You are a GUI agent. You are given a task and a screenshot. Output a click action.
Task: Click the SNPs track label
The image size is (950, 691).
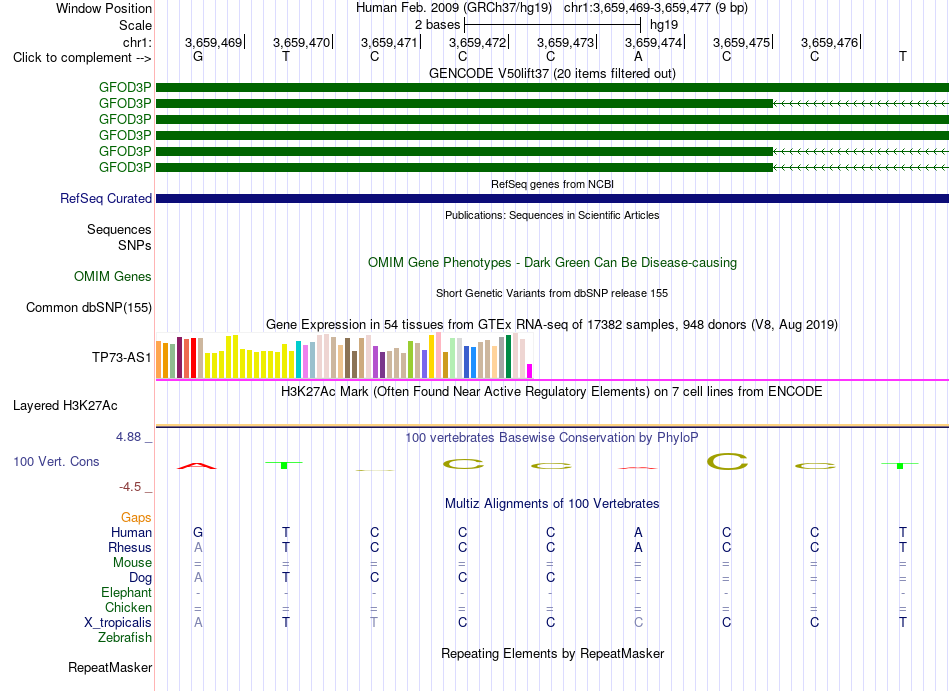point(135,245)
